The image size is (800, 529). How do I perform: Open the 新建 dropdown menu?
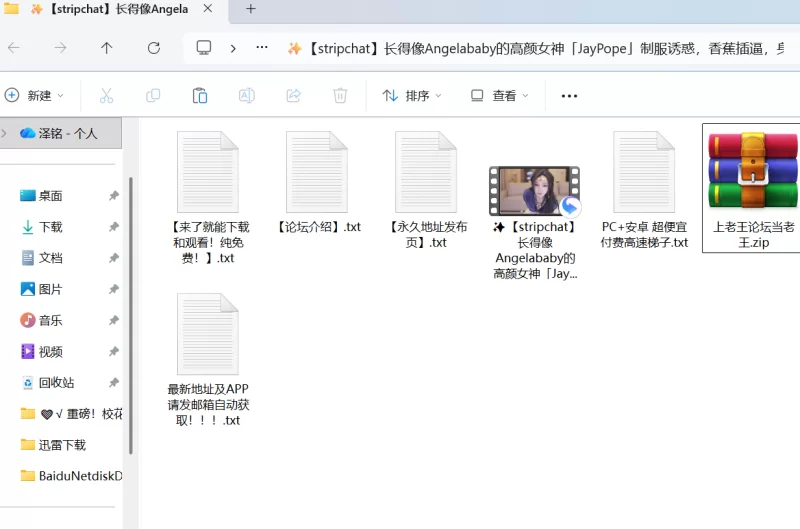(x=35, y=96)
